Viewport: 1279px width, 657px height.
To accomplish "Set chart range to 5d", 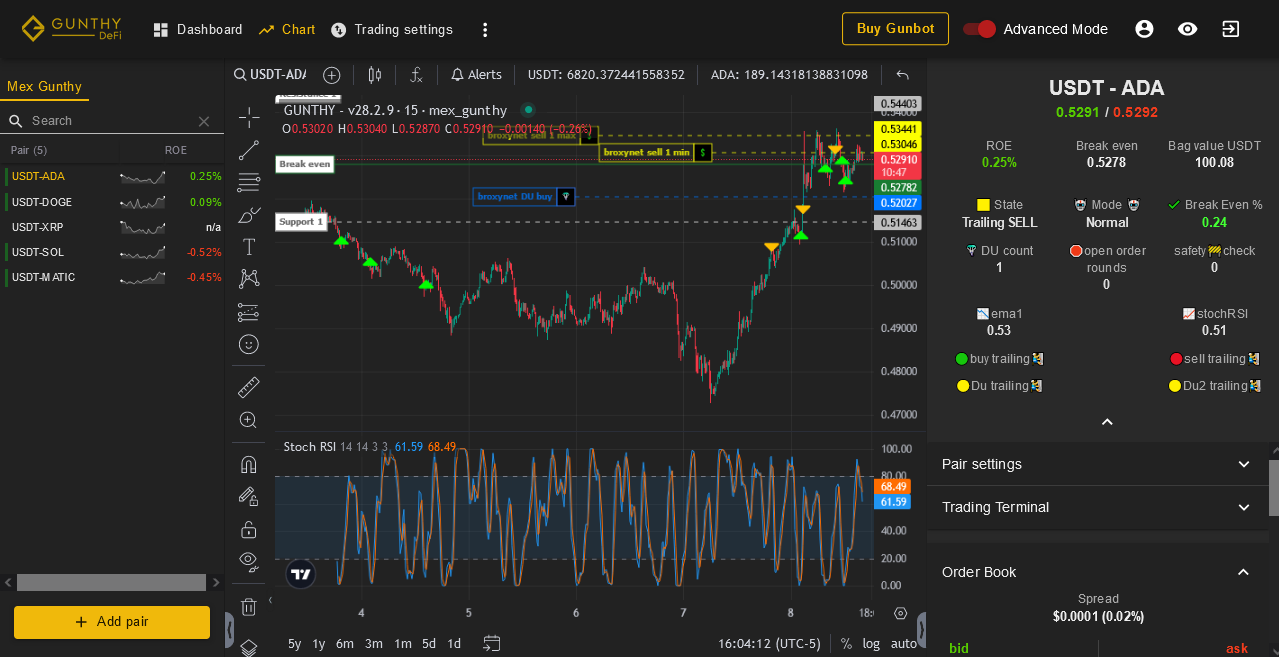I will click(429, 644).
